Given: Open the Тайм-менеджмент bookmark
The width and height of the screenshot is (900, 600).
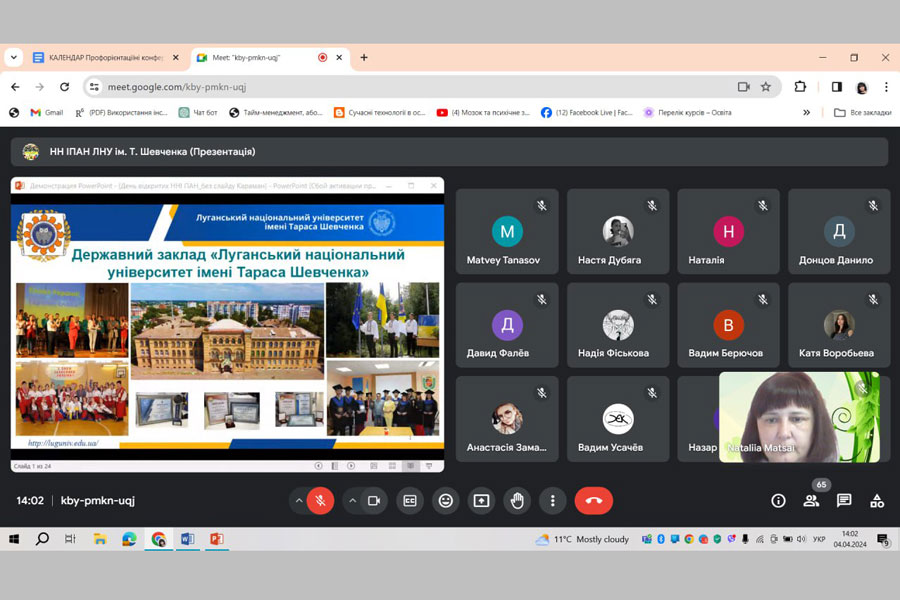Looking at the screenshot, I should (276, 113).
